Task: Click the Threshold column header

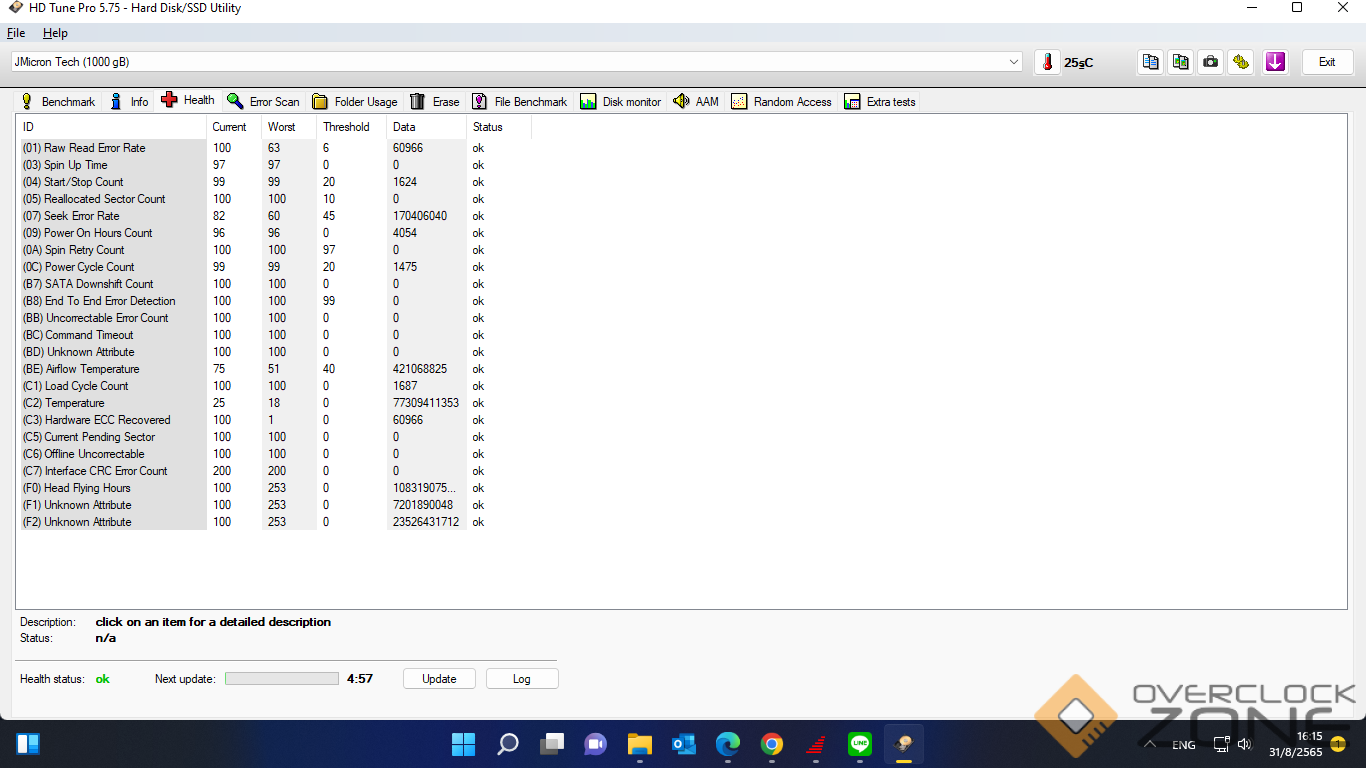Action: [x=351, y=127]
